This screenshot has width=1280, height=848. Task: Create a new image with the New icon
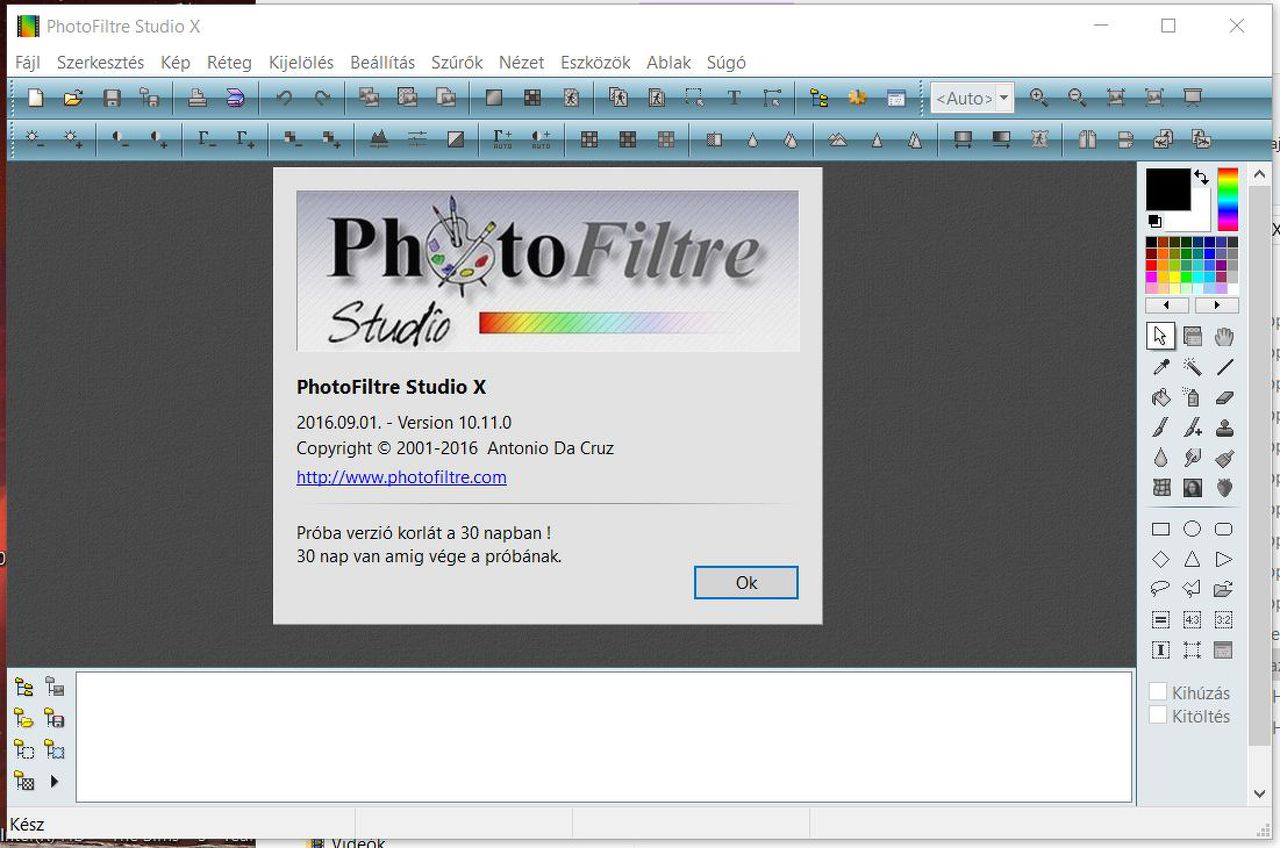[x=35, y=98]
